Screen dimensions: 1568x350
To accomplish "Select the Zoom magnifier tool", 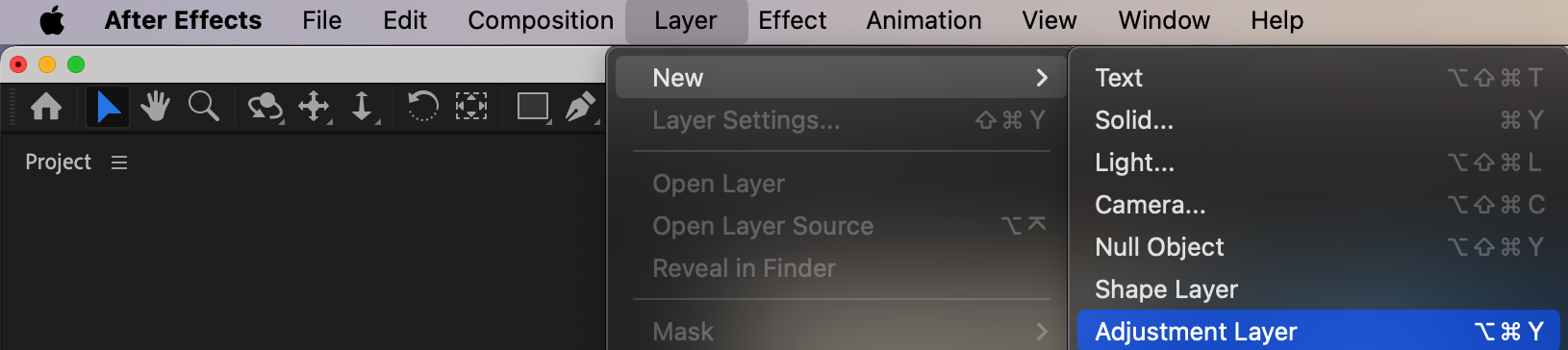I will (x=203, y=106).
